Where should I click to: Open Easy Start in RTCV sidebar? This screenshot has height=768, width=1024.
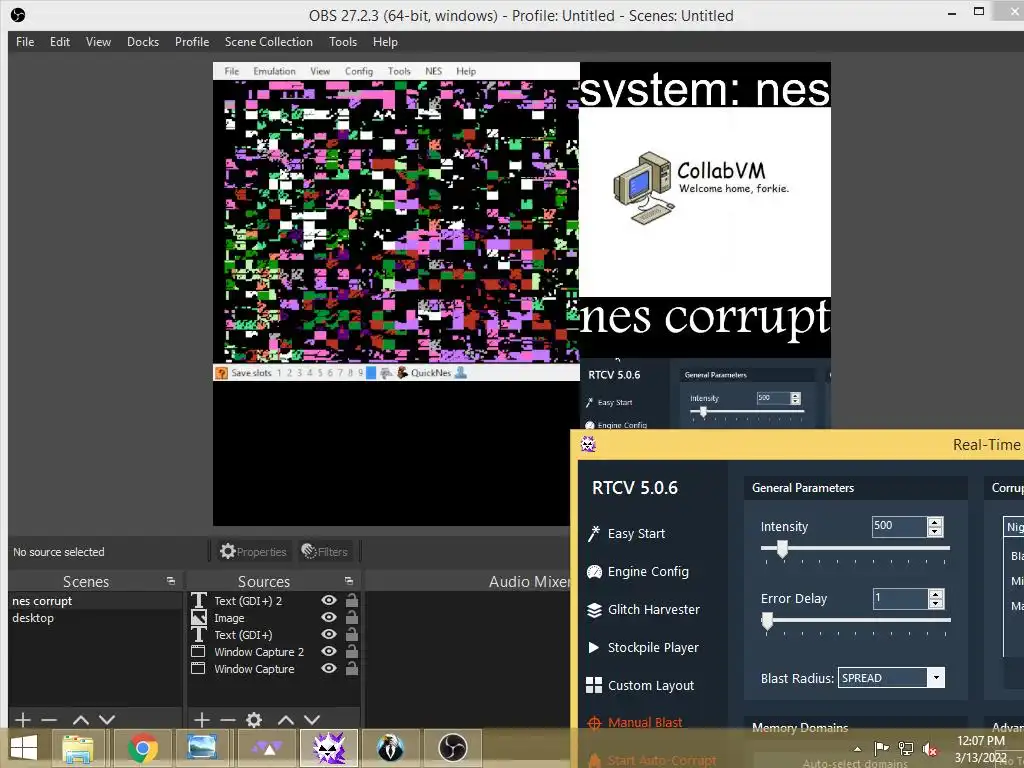[x=626, y=534]
